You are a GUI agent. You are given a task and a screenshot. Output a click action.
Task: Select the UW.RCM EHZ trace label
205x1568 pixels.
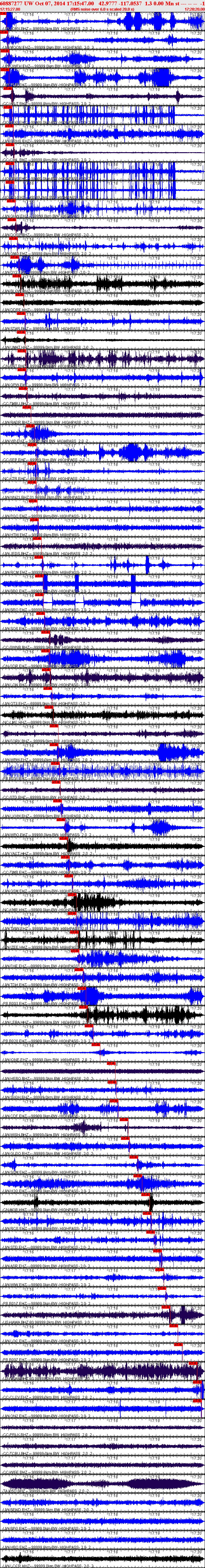(47, 572)
